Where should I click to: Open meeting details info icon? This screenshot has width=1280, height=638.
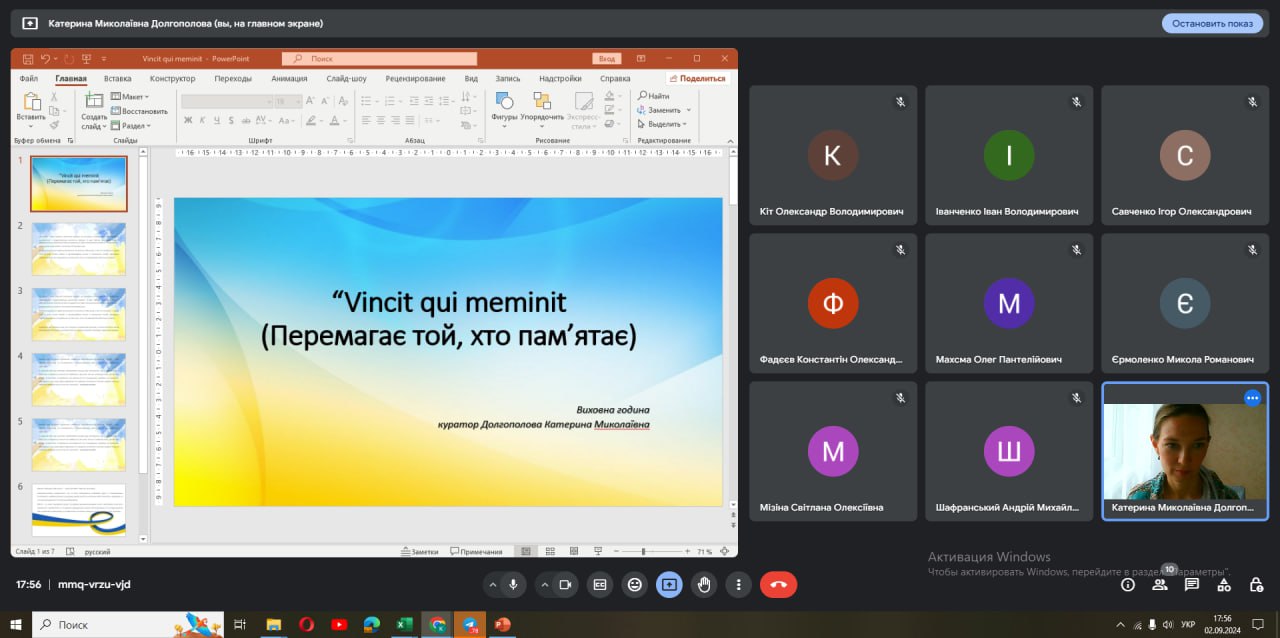coord(1128,584)
